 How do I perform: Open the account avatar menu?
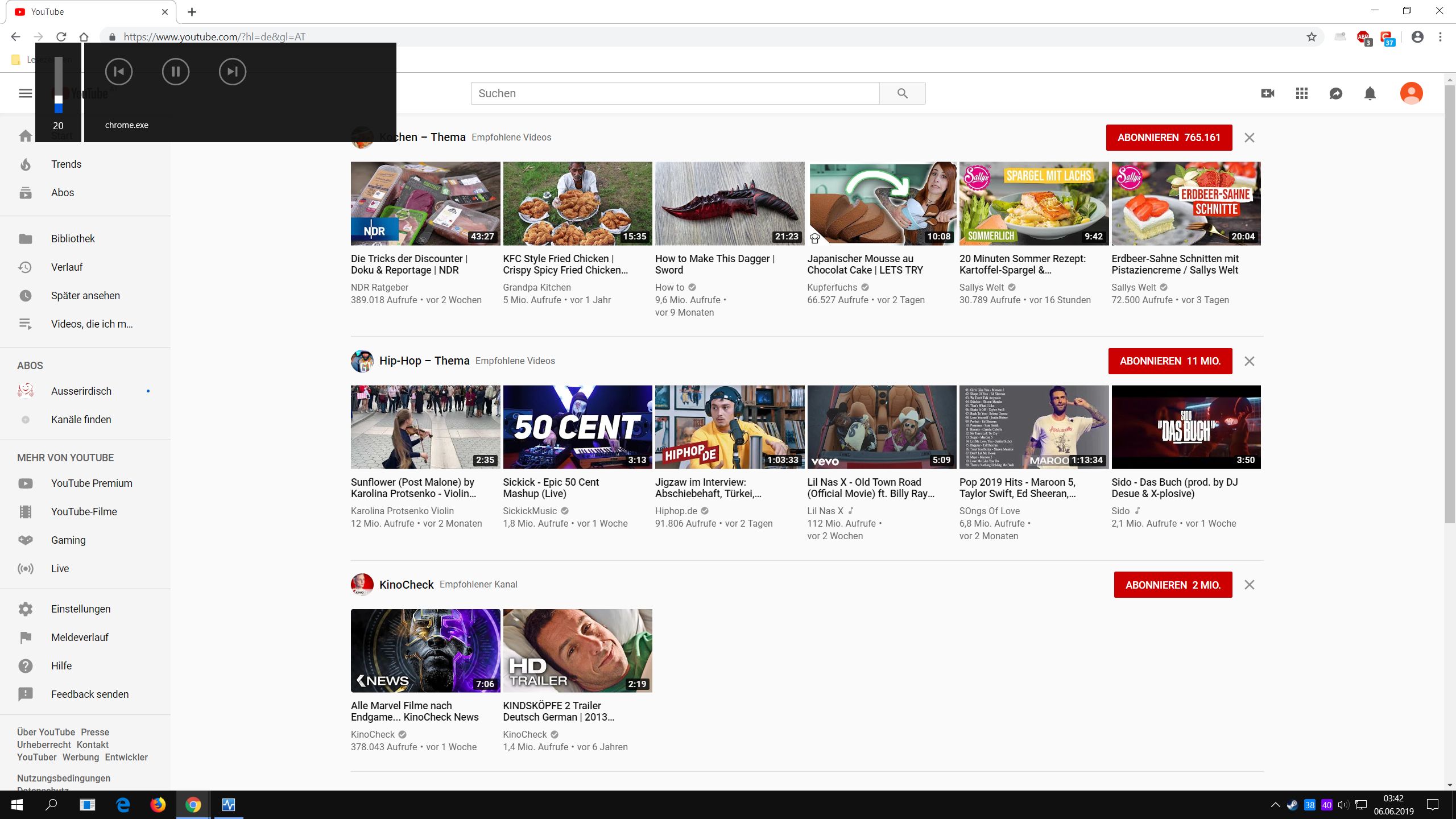(x=1411, y=93)
